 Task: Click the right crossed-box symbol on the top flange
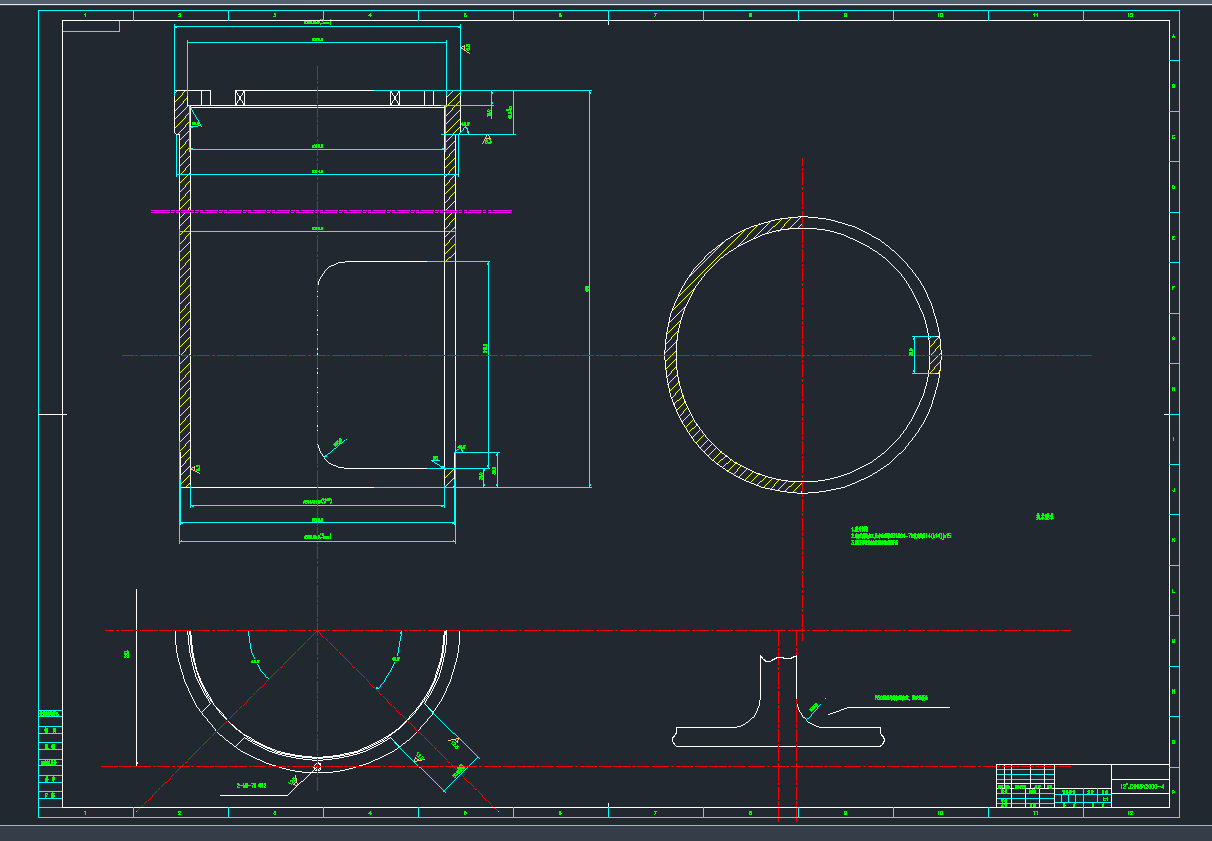(394, 97)
